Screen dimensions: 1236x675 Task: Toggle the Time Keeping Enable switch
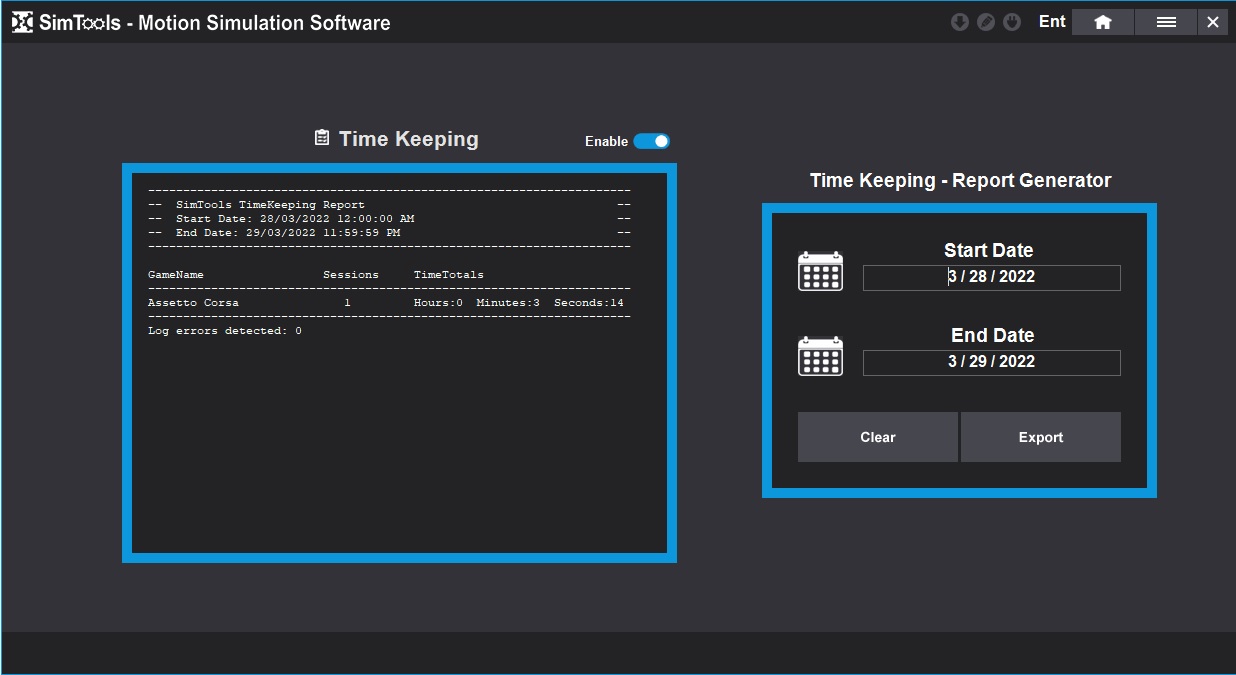click(652, 141)
